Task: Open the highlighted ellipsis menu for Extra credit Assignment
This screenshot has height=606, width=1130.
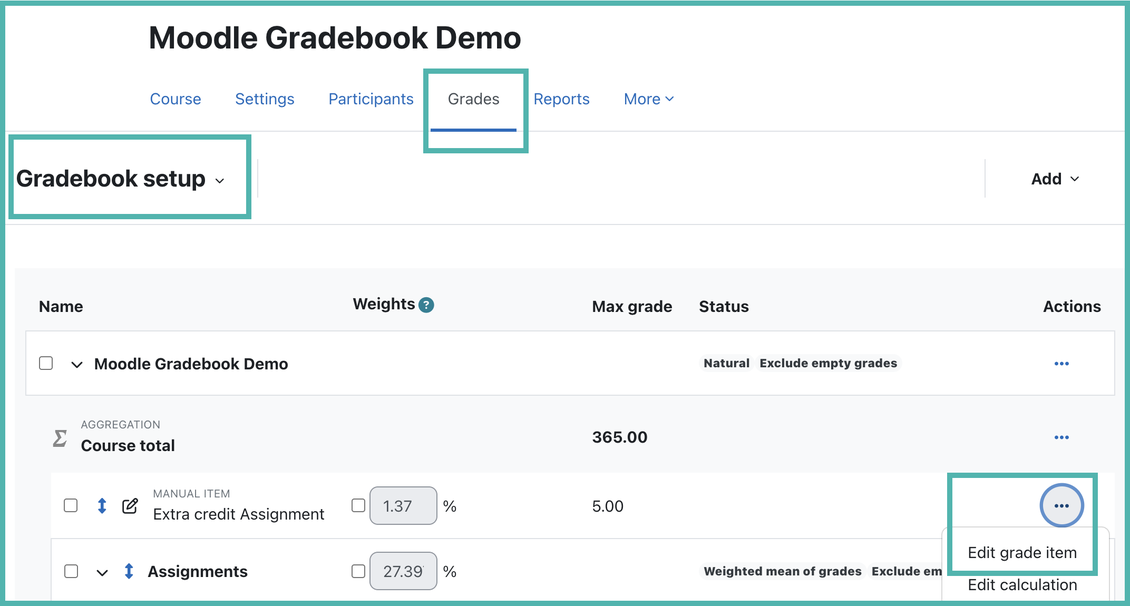Action: (1061, 505)
